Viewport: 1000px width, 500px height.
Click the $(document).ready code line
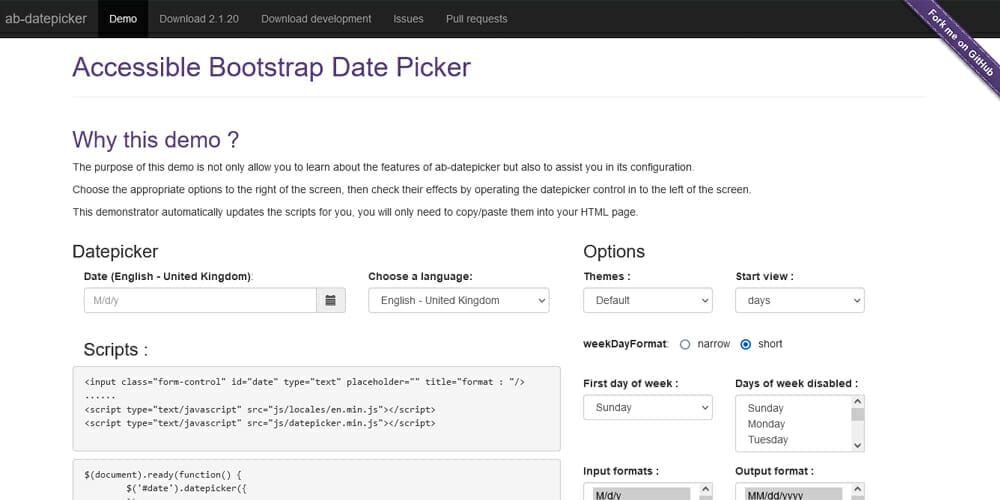[163, 475]
